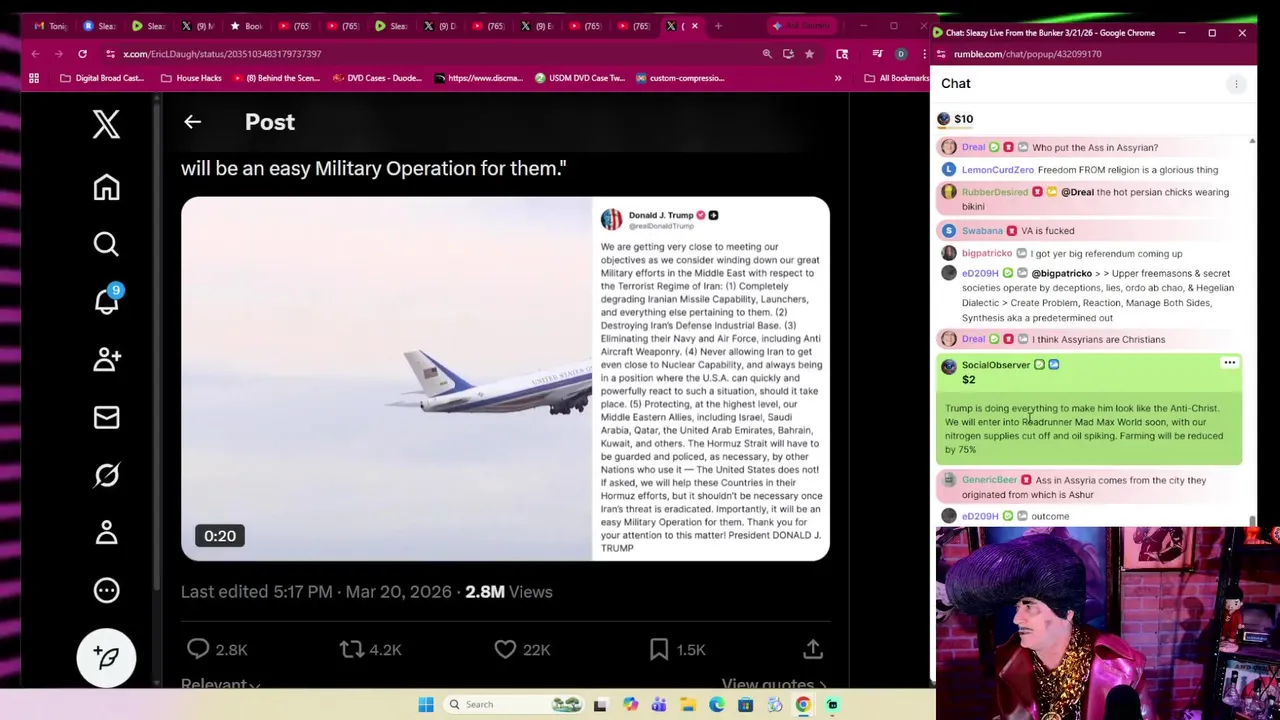Open the Chrome zoom magnifier icon
This screenshot has width=1280, height=720.
coord(767,54)
